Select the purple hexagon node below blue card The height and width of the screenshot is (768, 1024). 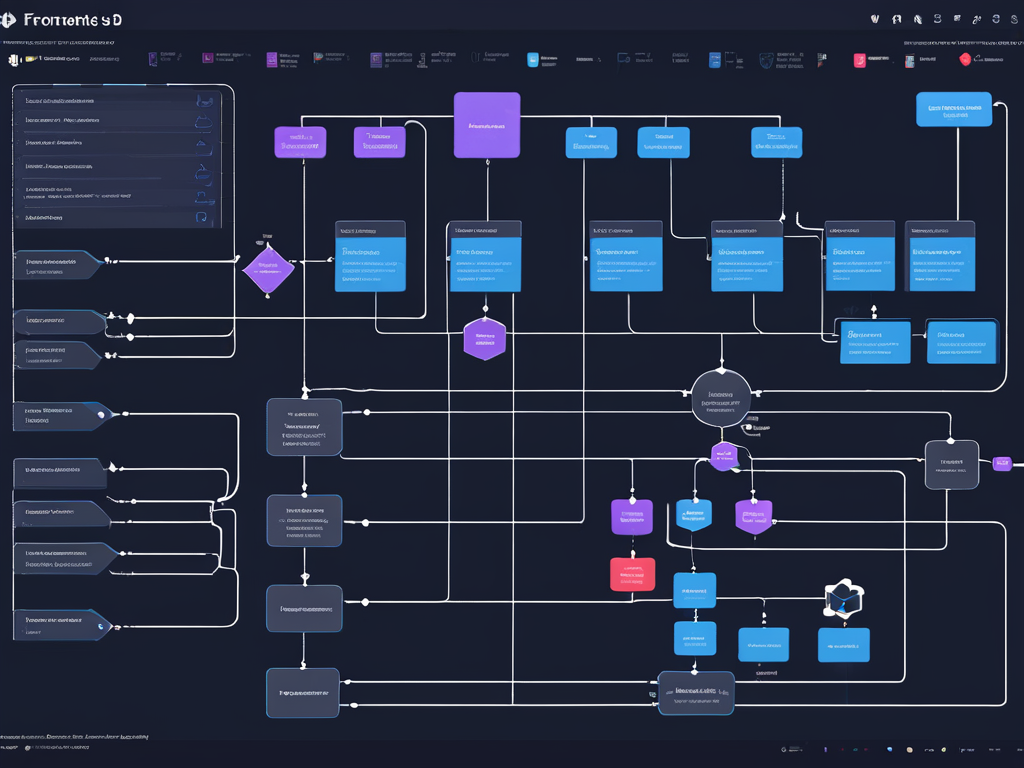click(x=485, y=339)
